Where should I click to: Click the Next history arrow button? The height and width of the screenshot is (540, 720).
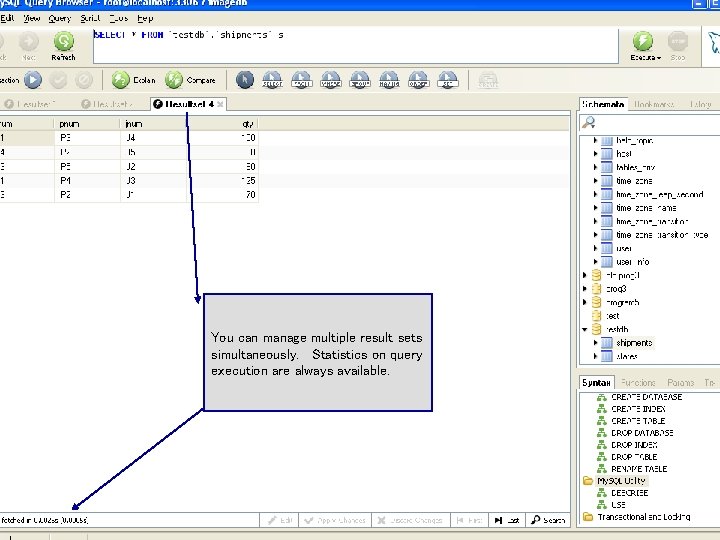point(28,41)
